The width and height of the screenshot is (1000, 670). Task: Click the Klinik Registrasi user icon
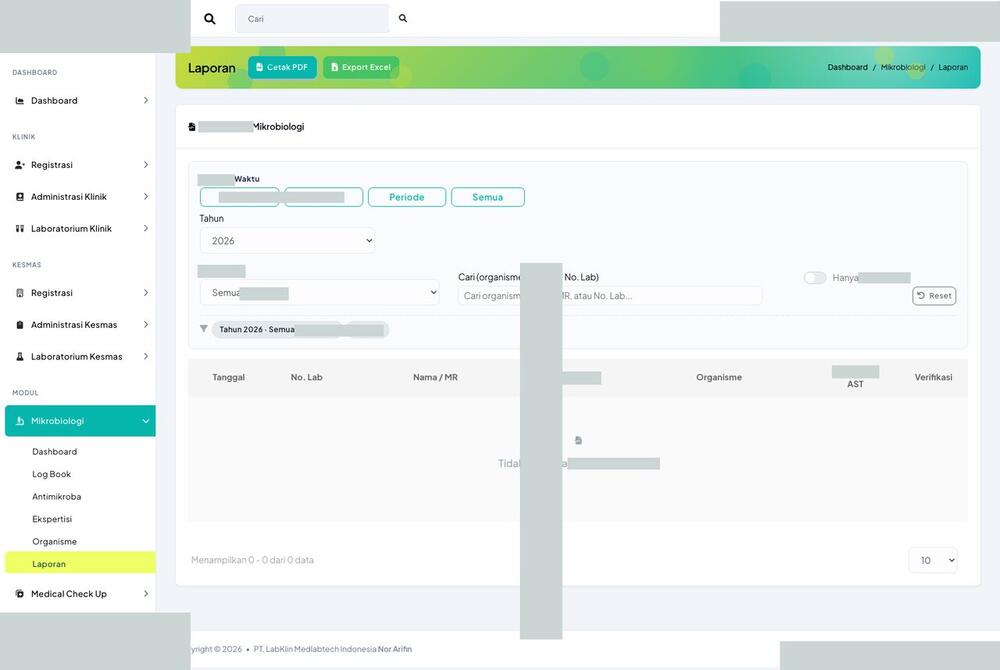coord(20,165)
